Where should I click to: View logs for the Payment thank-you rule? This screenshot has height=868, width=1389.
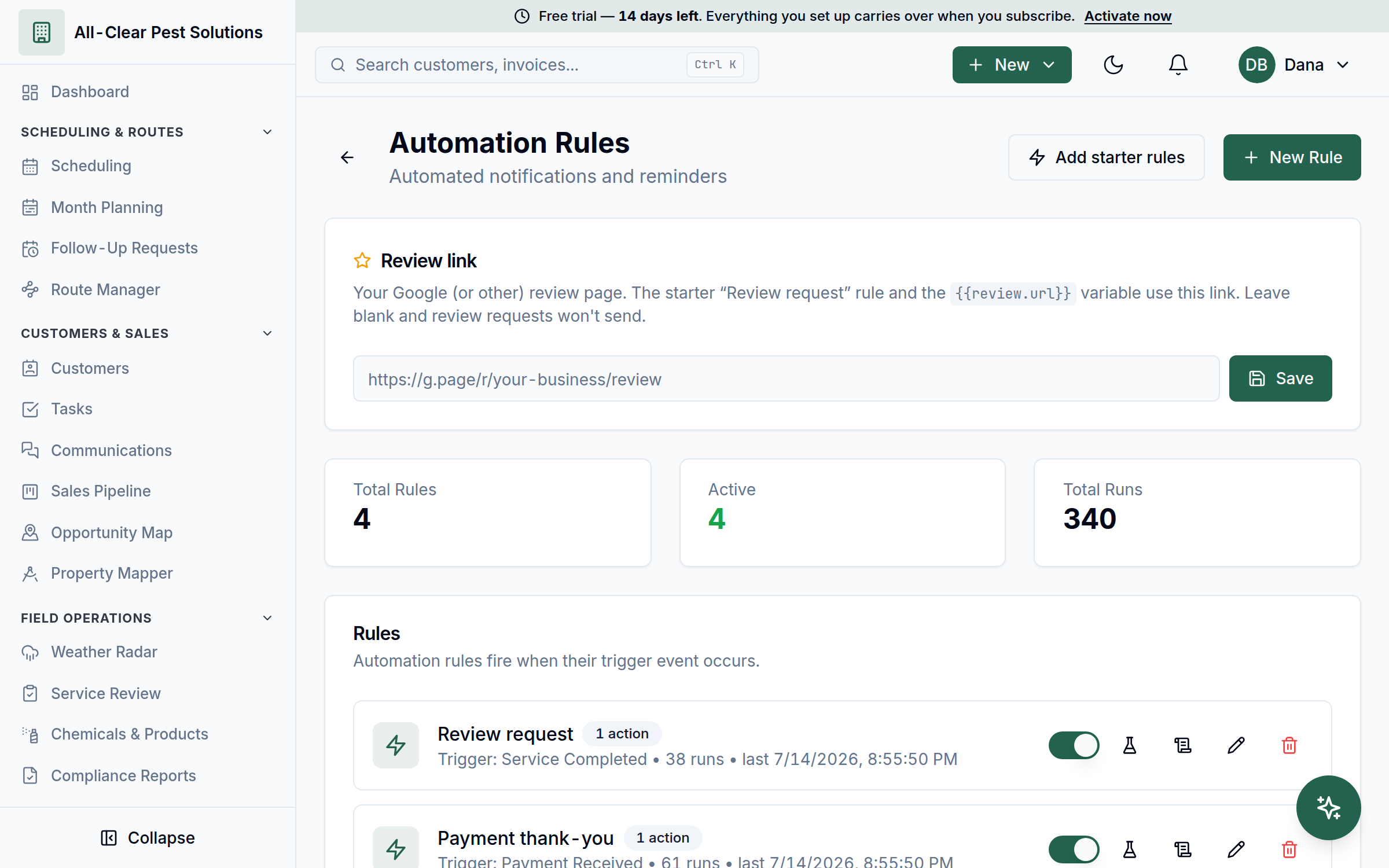[1182, 849]
